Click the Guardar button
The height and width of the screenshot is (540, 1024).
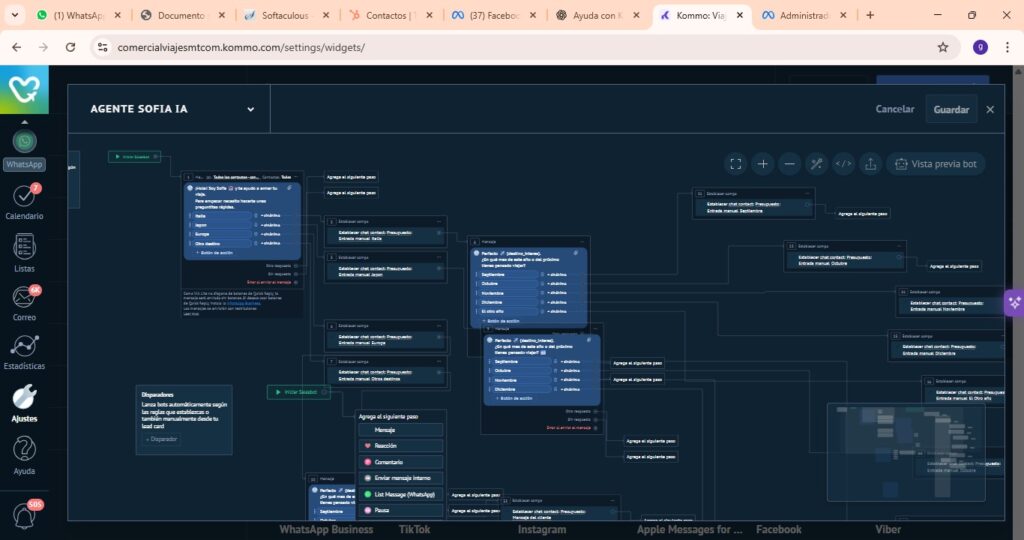pyautogui.click(x=951, y=109)
